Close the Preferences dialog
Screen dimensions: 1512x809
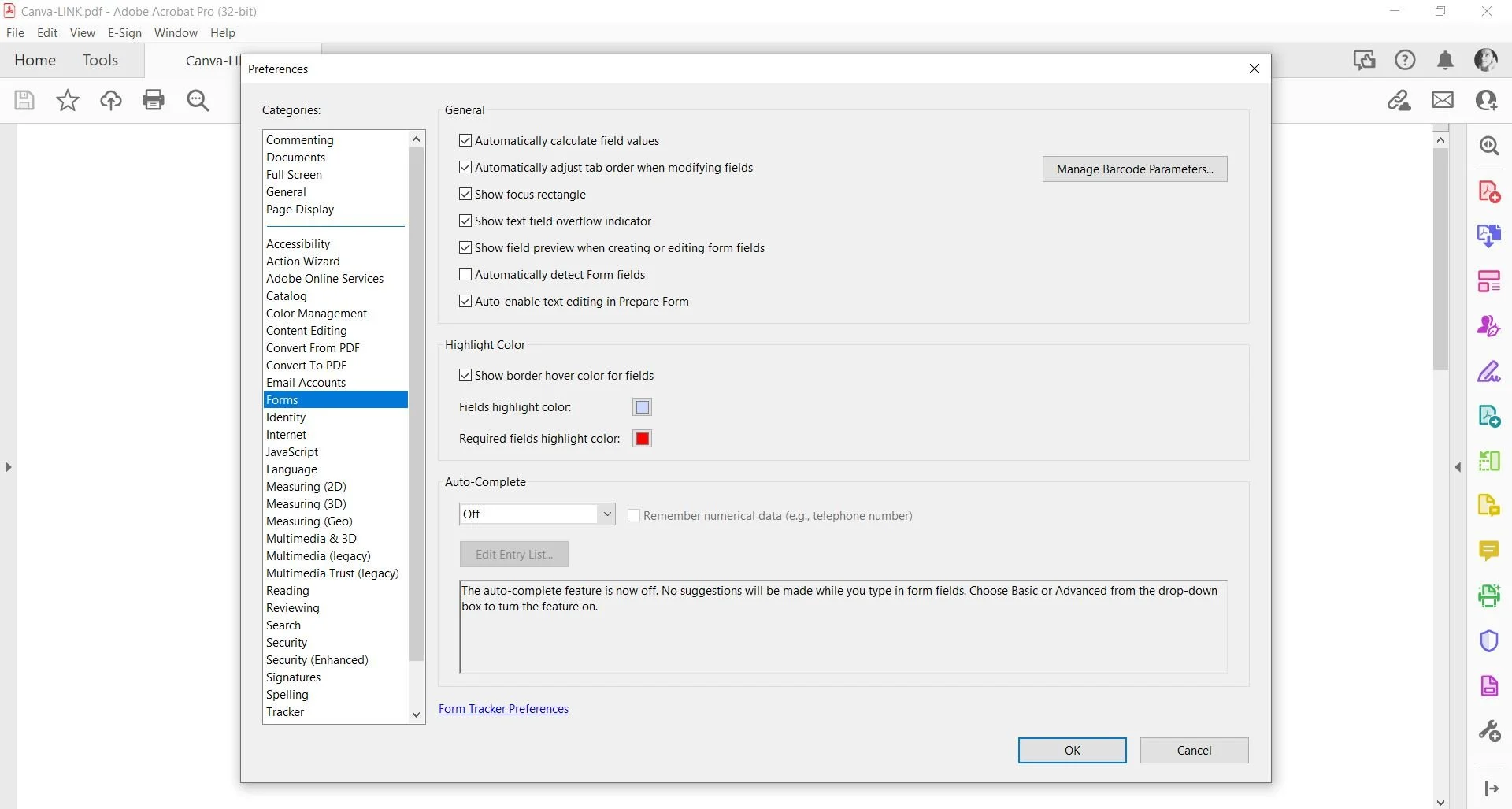[x=1254, y=69]
